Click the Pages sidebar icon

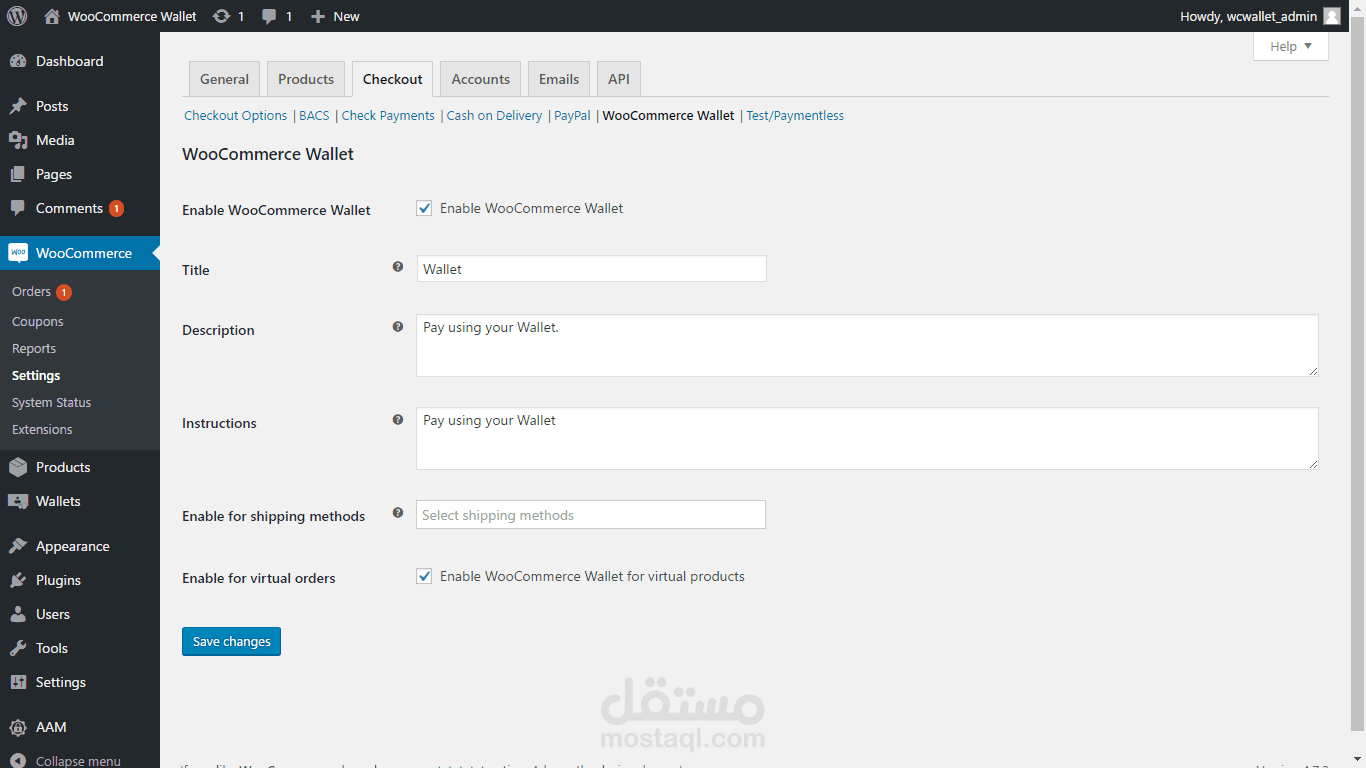18,174
